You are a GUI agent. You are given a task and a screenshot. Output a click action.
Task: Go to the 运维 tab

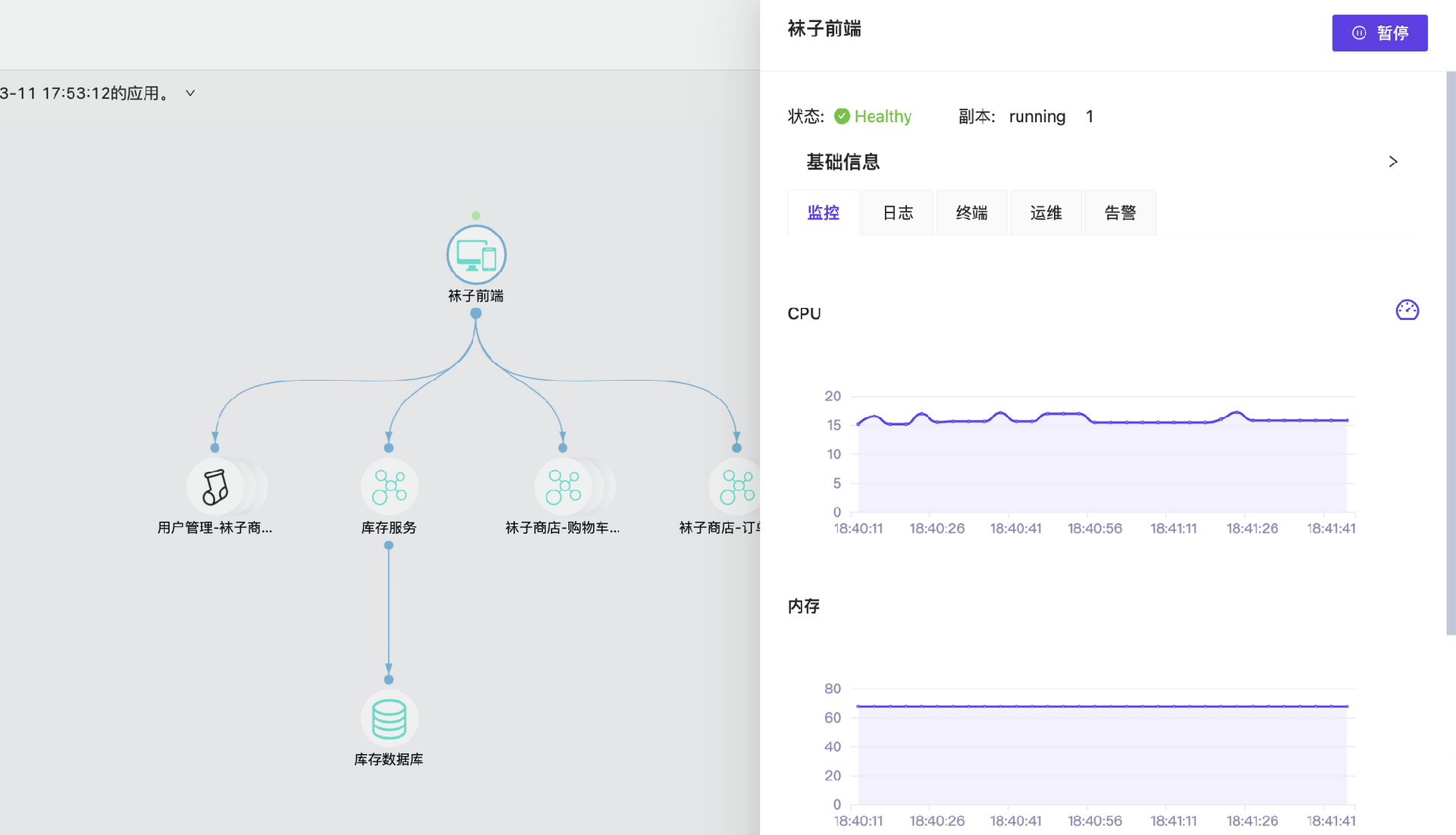pyautogui.click(x=1046, y=213)
